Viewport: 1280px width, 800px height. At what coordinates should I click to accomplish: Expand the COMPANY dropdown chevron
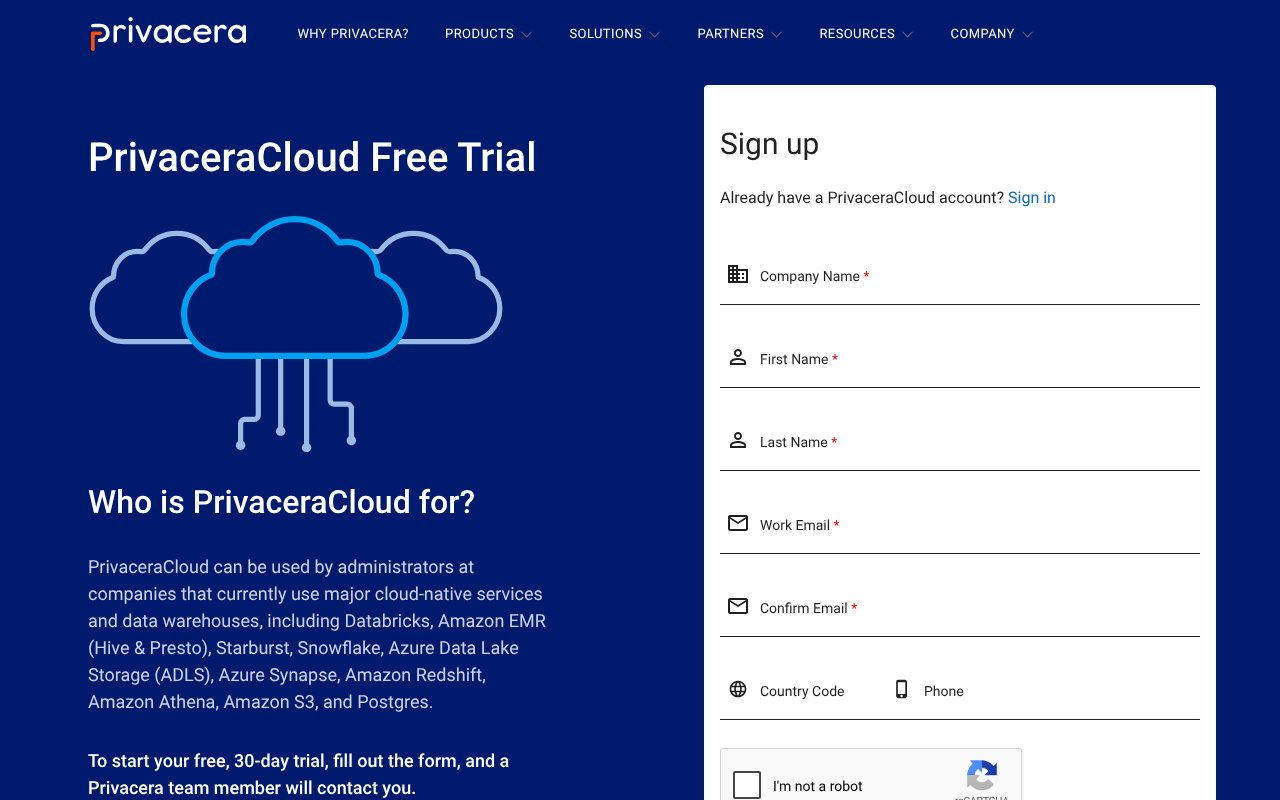[x=1029, y=34]
